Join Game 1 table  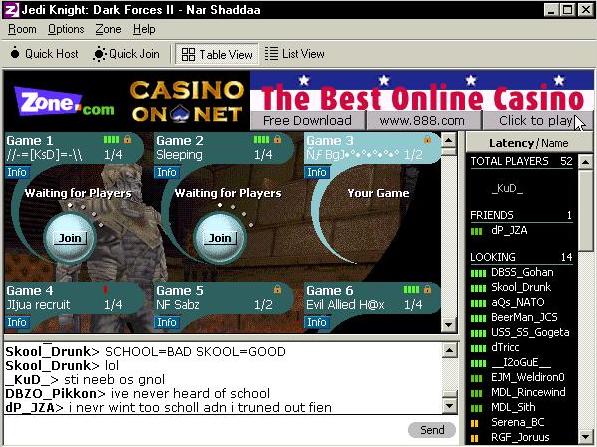[70, 238]
